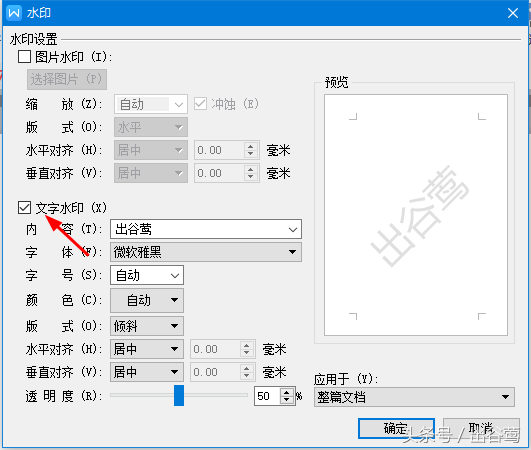Increase transparency with the up spinner arrow
The image size is (531, 450).
click(x=287, y=392)
